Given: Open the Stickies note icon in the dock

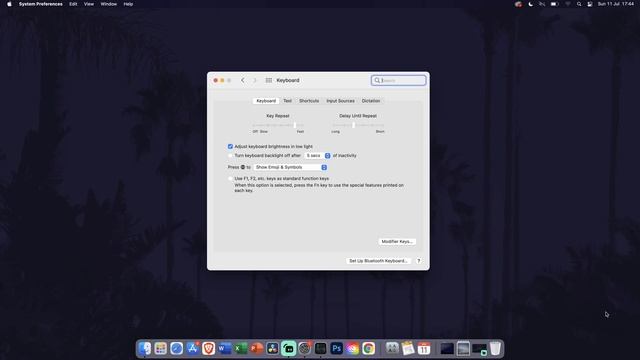Looking at the screenshot, I should 408,349.
